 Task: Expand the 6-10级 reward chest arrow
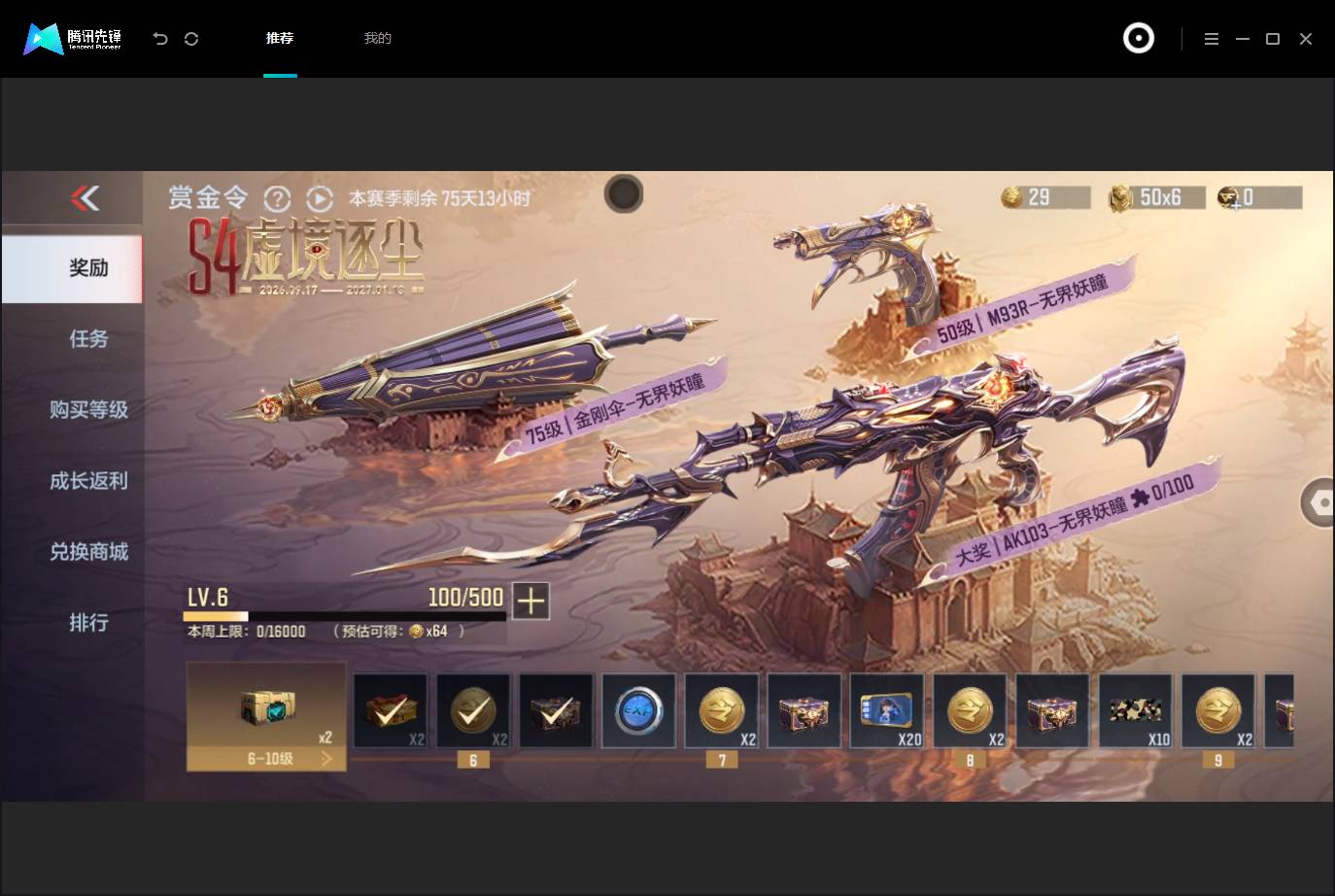[326, 758]
